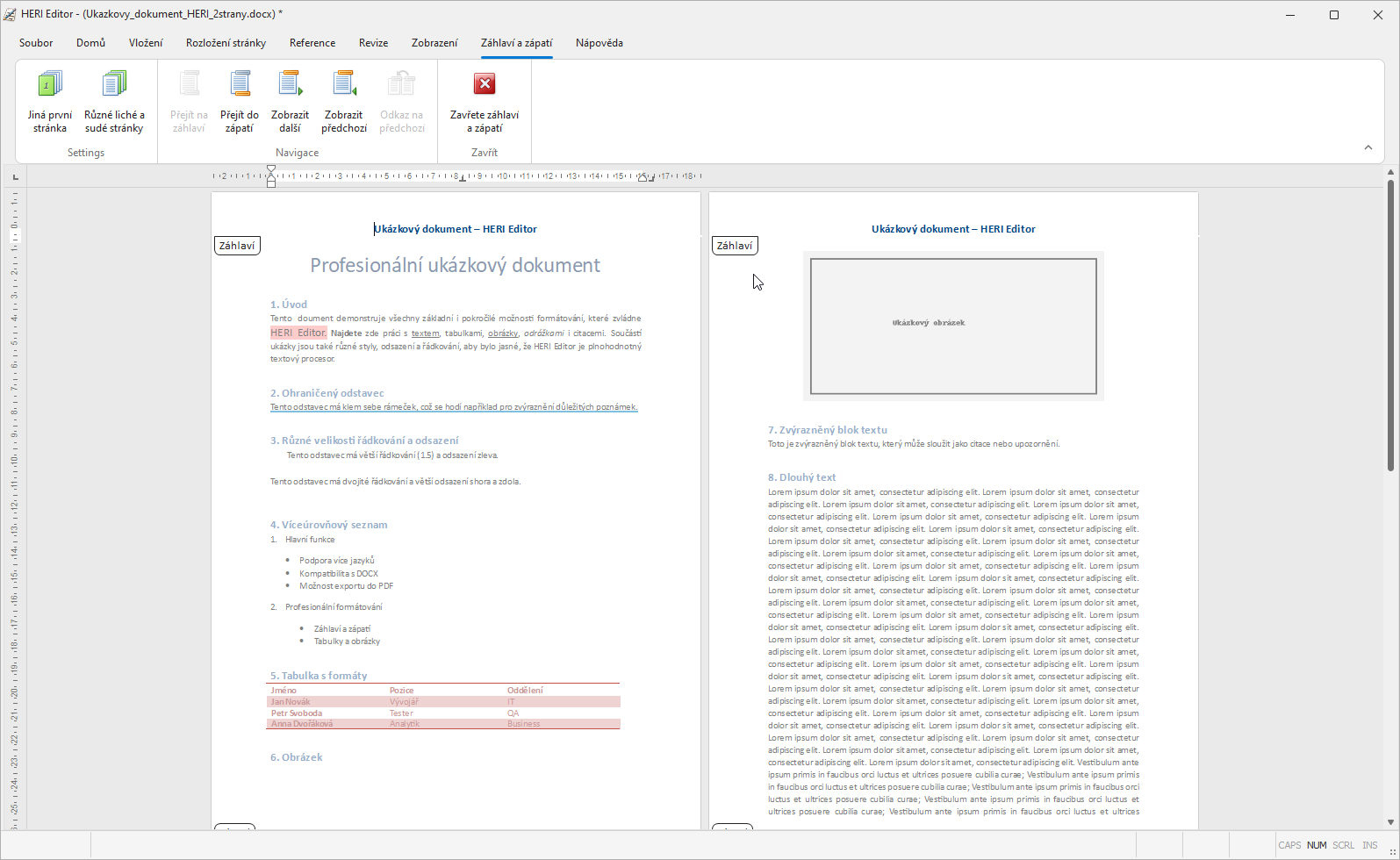Switch to the Revize tab
Viewport: 1400px width, 860px height.
tap(373, 43)
